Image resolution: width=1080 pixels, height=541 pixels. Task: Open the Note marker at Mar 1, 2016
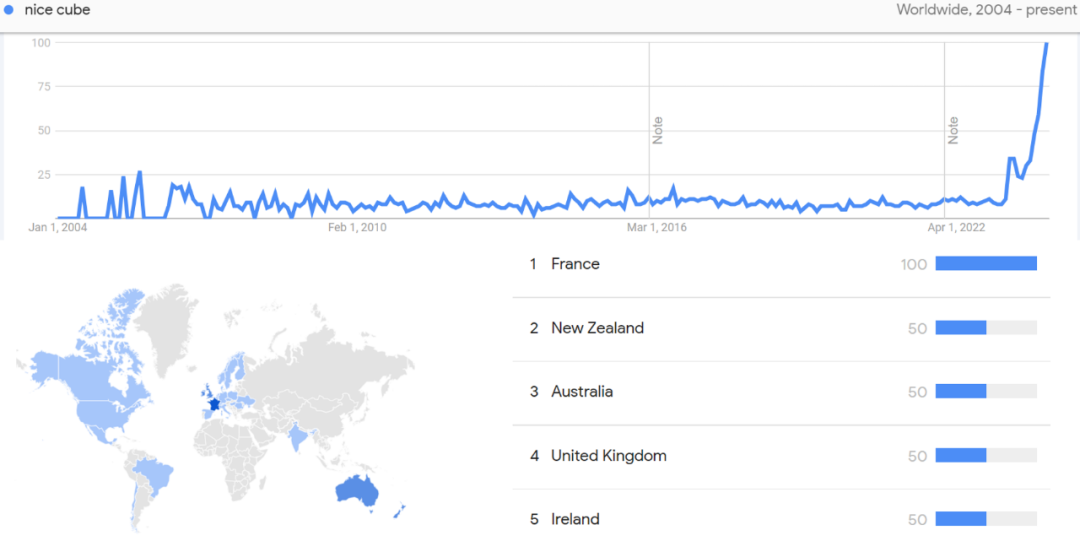pos(658,130)
